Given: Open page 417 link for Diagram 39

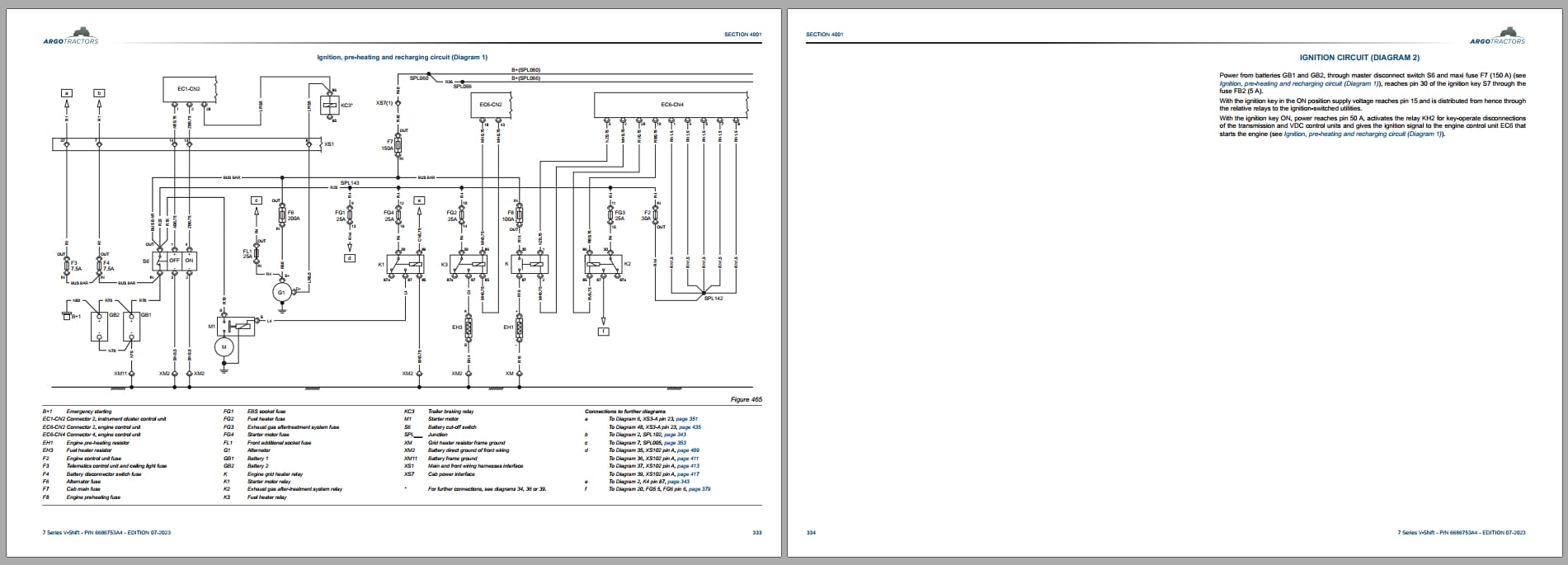Looking at the screenshot, I should point(688,474).
